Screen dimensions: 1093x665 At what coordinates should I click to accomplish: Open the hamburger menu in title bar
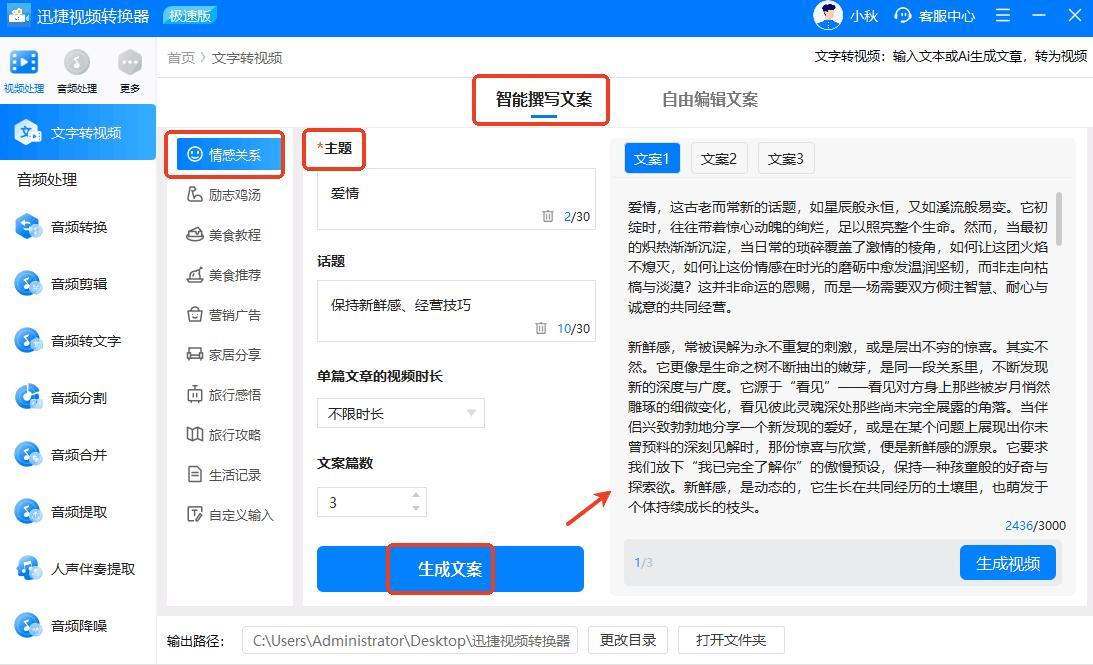click(x=1003, y=16)
